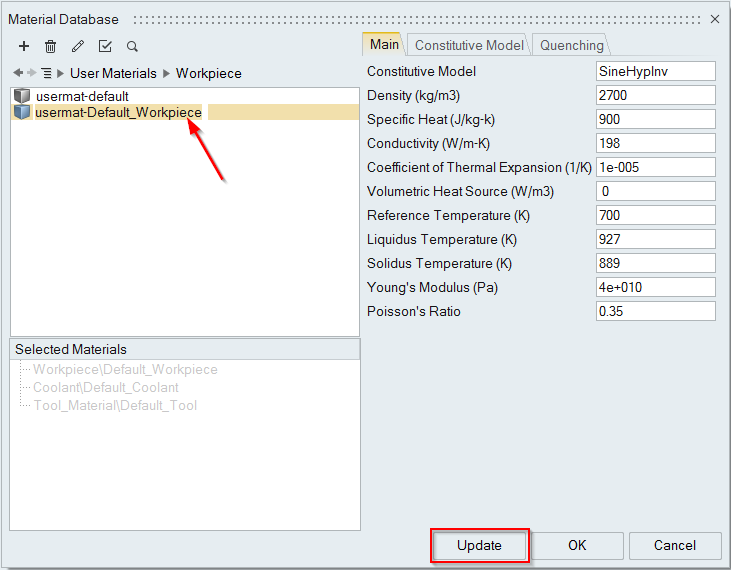Screen dimensions: 731x570
Task: Click the back navigation arrow
Action: [18, 73]
